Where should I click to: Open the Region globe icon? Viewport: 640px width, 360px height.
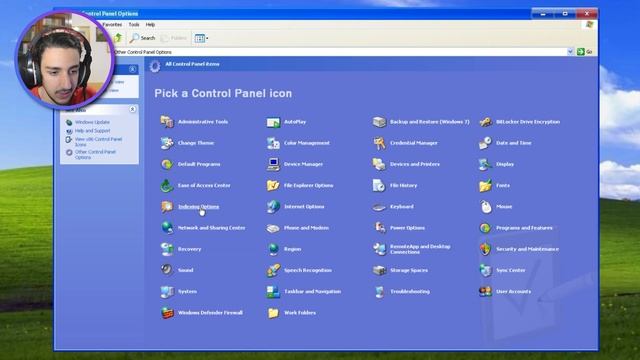pyautogui.click(x=273, y=249)
